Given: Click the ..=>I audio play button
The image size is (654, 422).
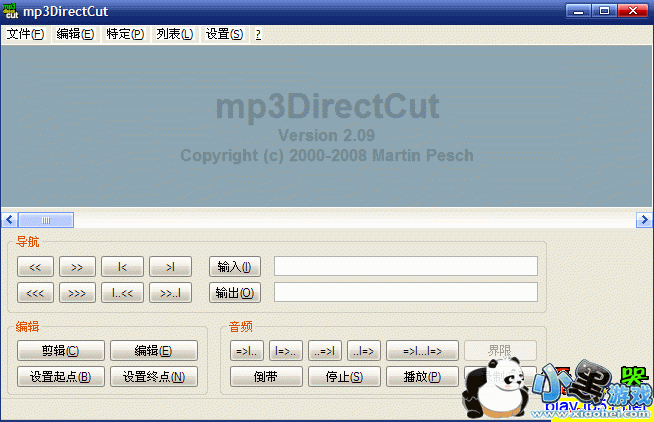Looking at the screenshot, I should (x=325, y=351).
